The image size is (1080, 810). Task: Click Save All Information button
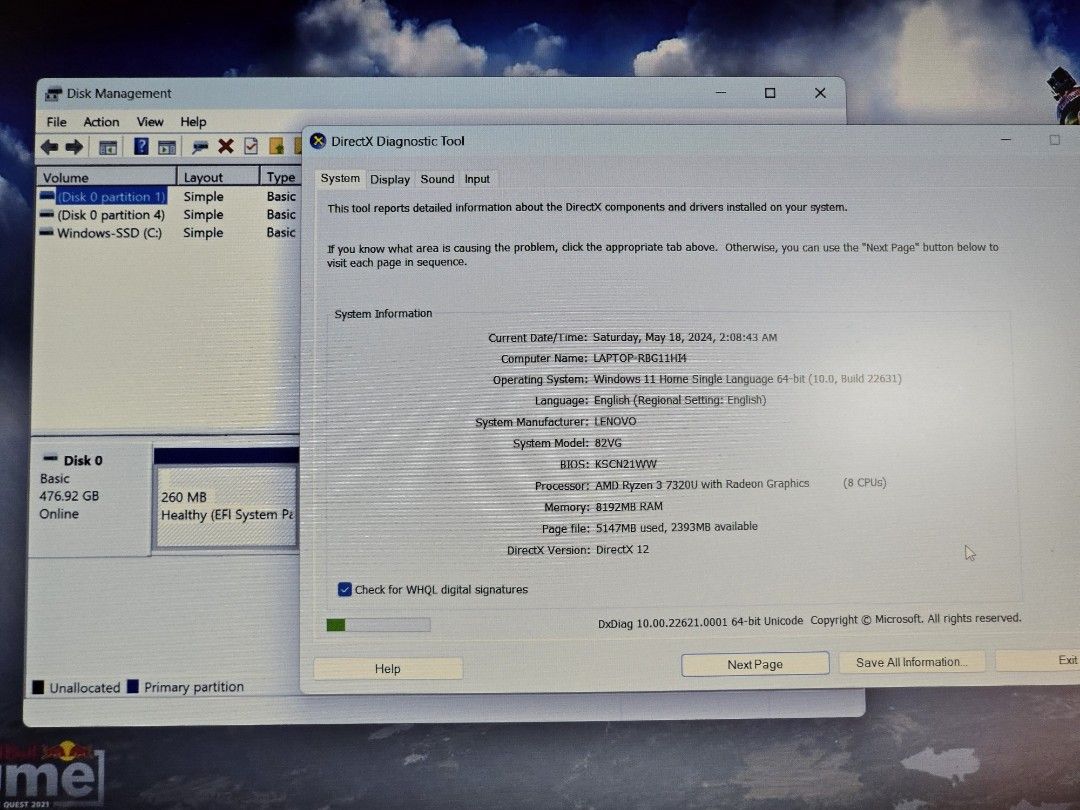(911, 662)
